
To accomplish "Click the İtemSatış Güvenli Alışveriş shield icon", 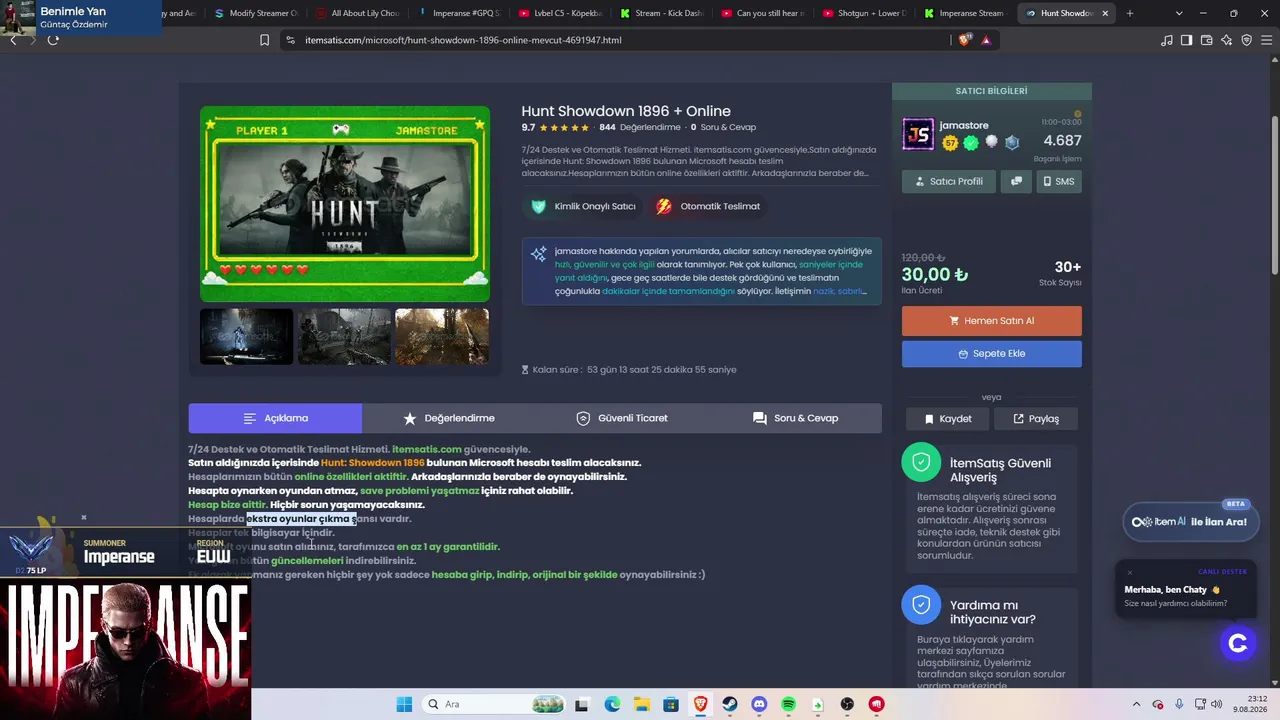I will tap(921, 462).
